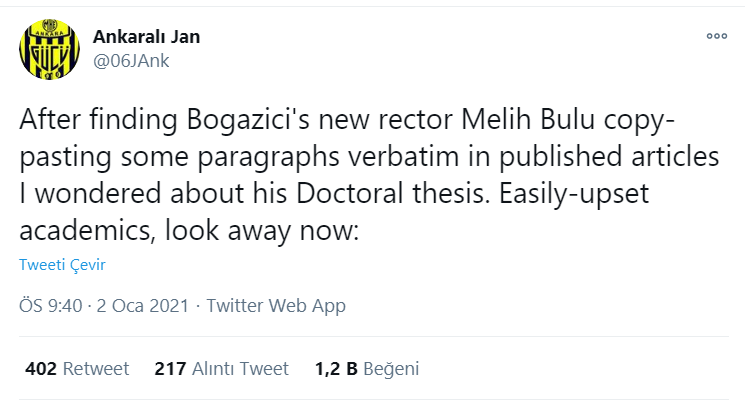Click the Retweet label text
Screen dimensions: 745x403
96,368
